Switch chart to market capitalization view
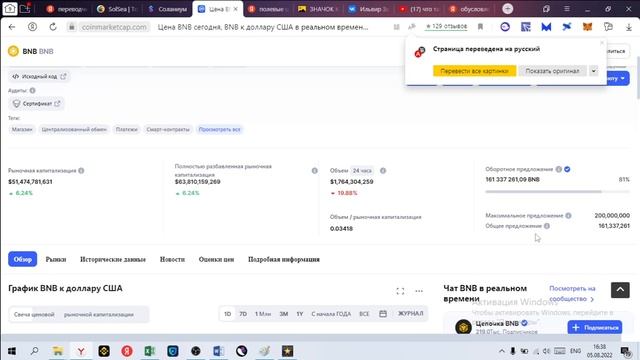640x360 pixels. click(99, 315)
